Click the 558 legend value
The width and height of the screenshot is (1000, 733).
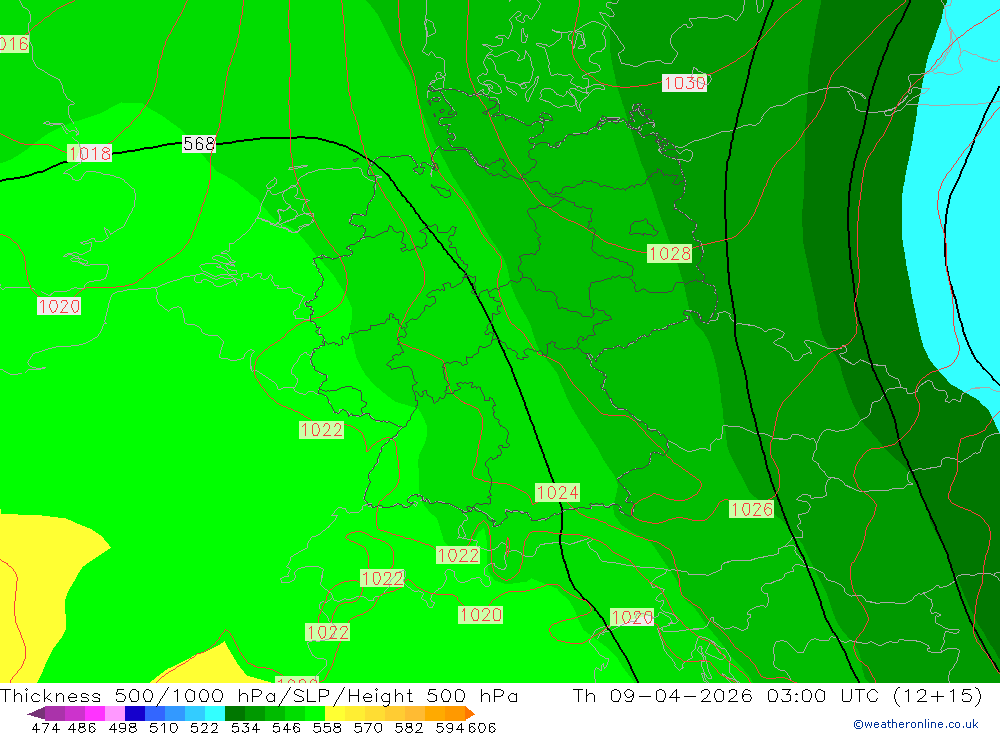(327, 727)
